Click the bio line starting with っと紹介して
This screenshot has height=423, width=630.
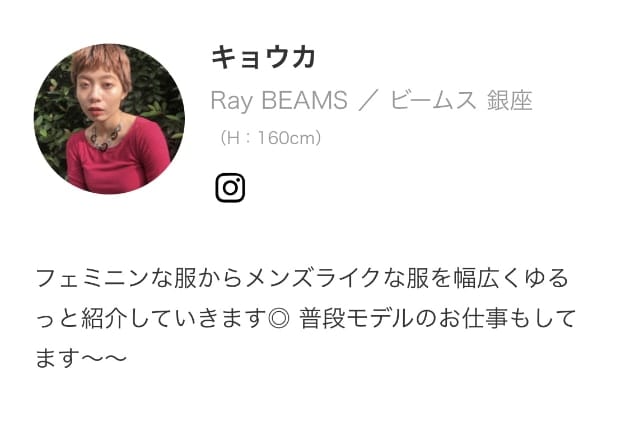tap(306, 318)
